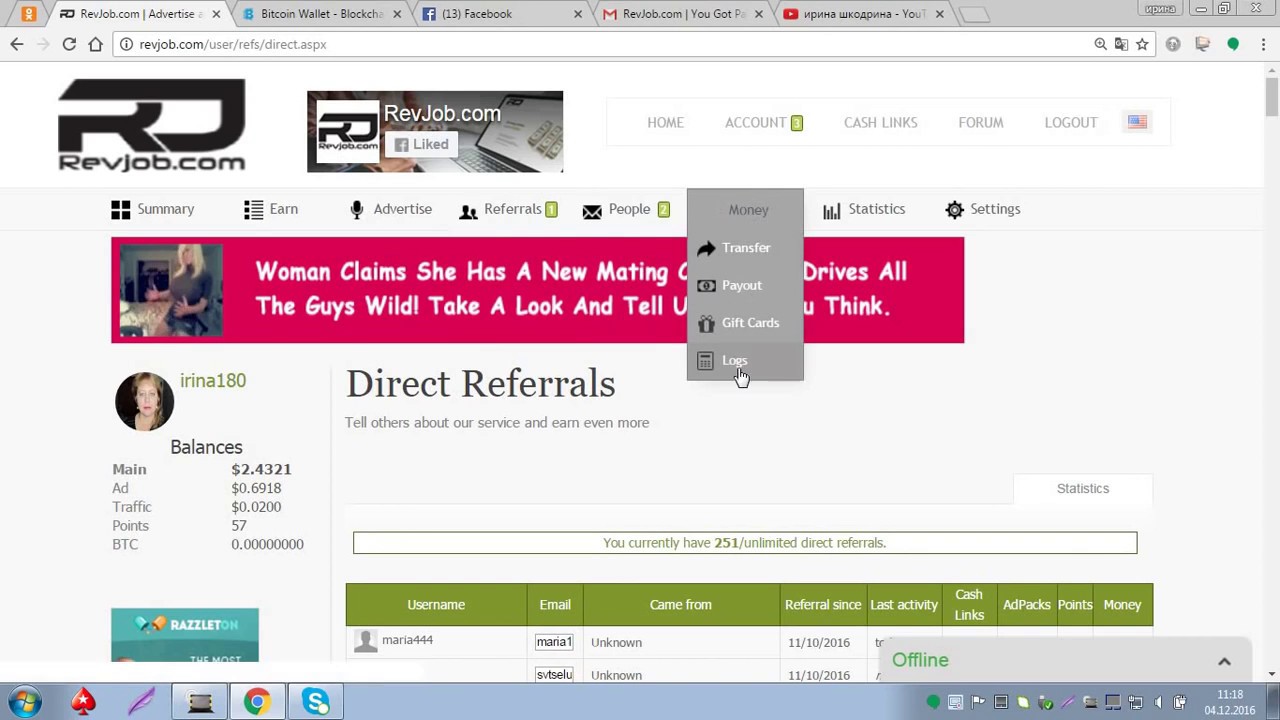Open the Transfer option in Money menu
The width and height of the screenshot is (1280, 720).
pos(746,248)
